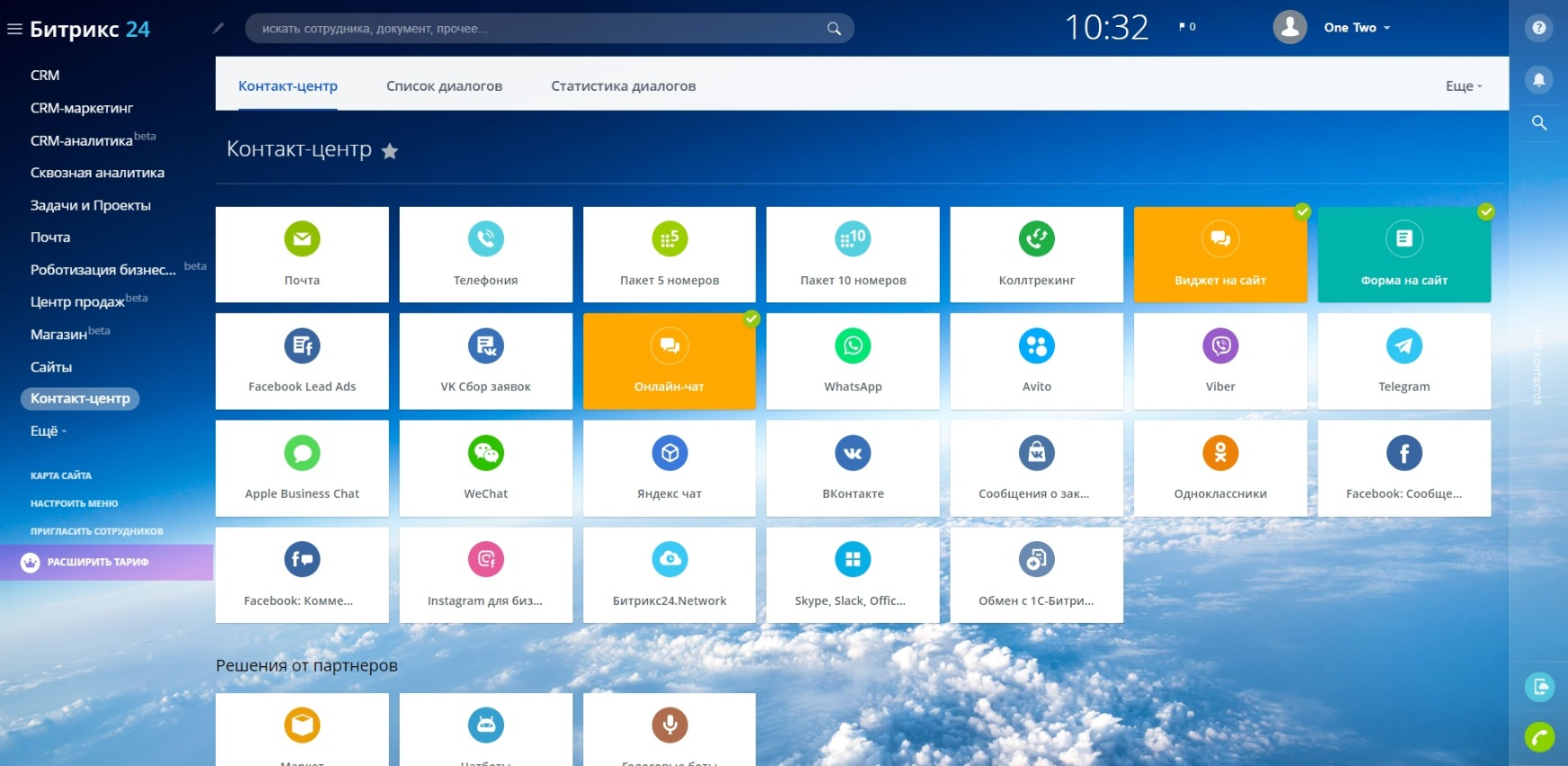
Task: Switch to the Список диалогов tab
Action: pos(444,86)
